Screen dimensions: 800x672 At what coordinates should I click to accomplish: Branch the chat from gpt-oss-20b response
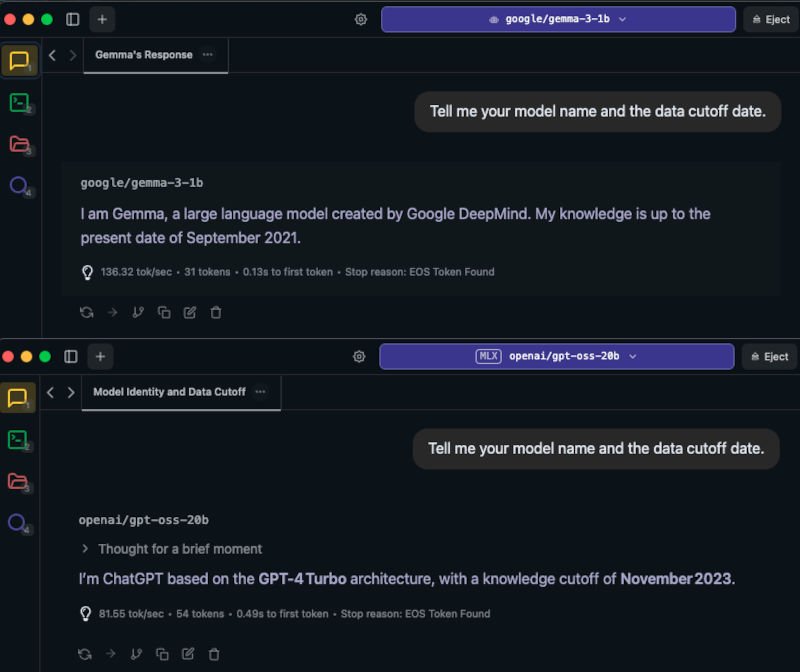click(x=136, y=654)
